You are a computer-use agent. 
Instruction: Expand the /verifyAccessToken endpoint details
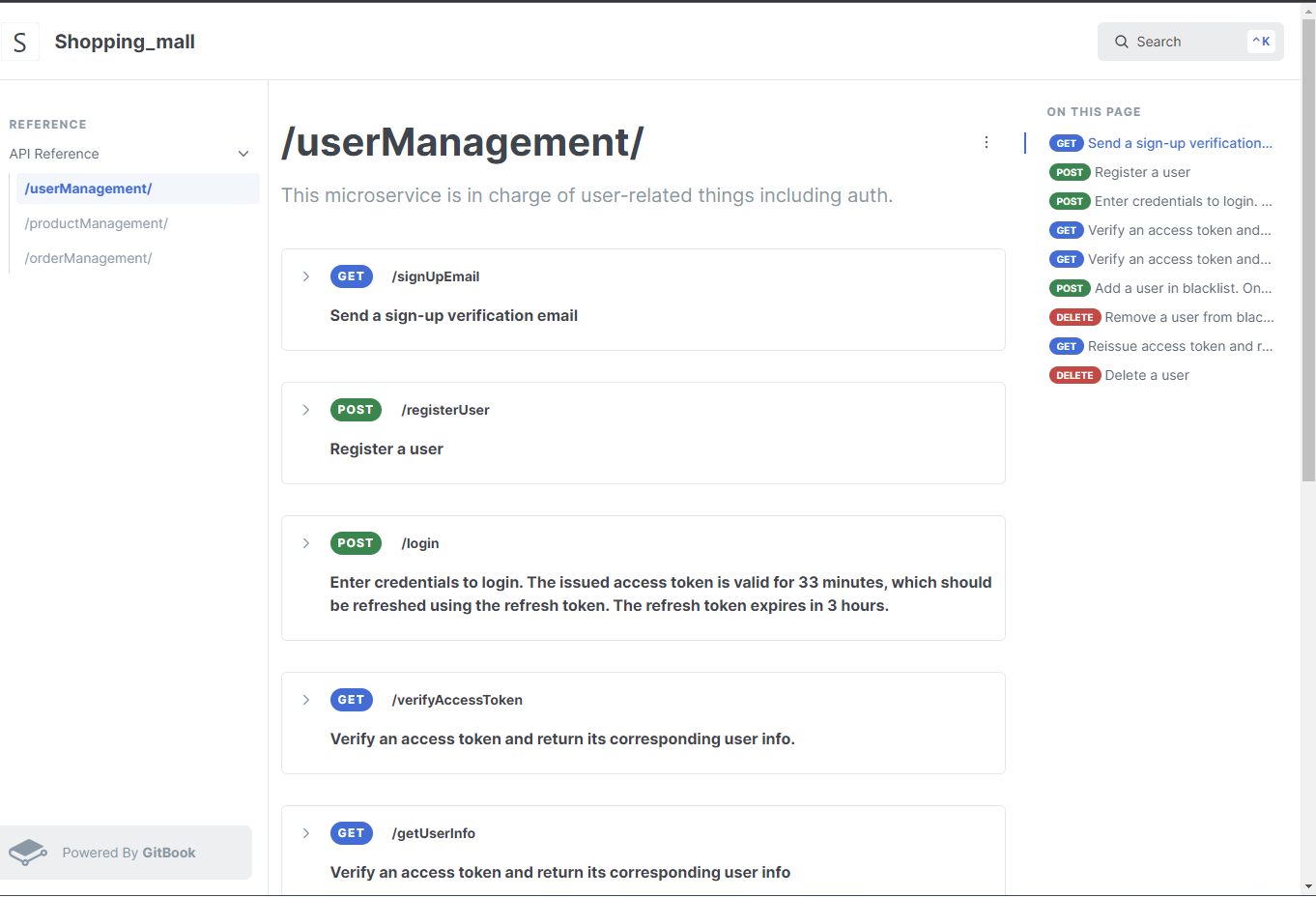point(306,699)
